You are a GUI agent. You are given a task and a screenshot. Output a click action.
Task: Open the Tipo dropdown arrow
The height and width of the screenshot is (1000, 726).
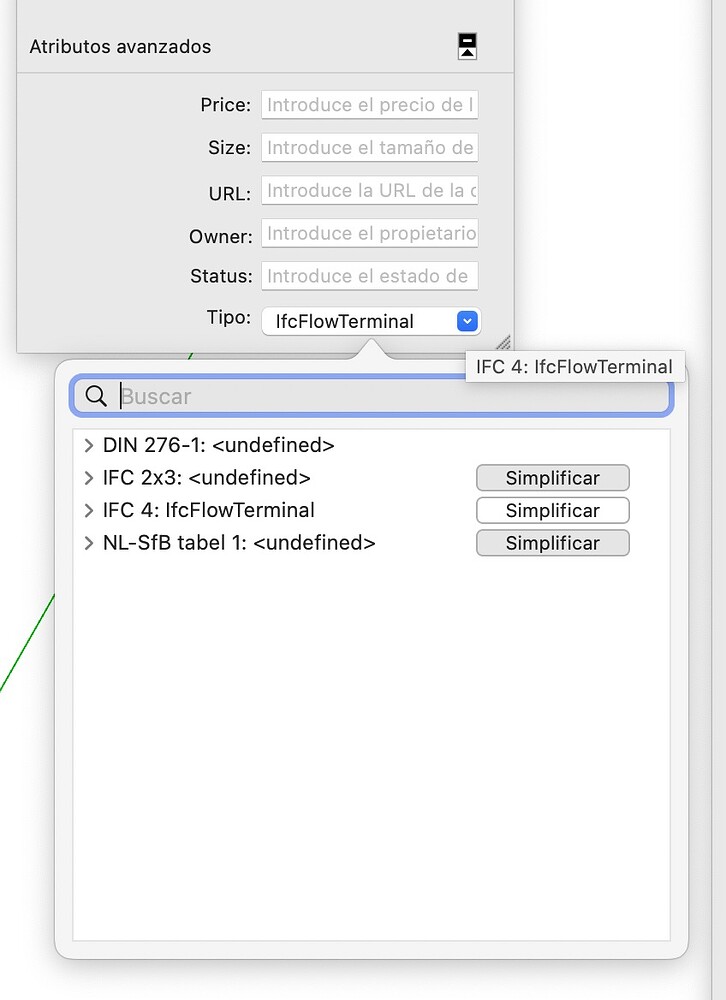pos(467,321)
